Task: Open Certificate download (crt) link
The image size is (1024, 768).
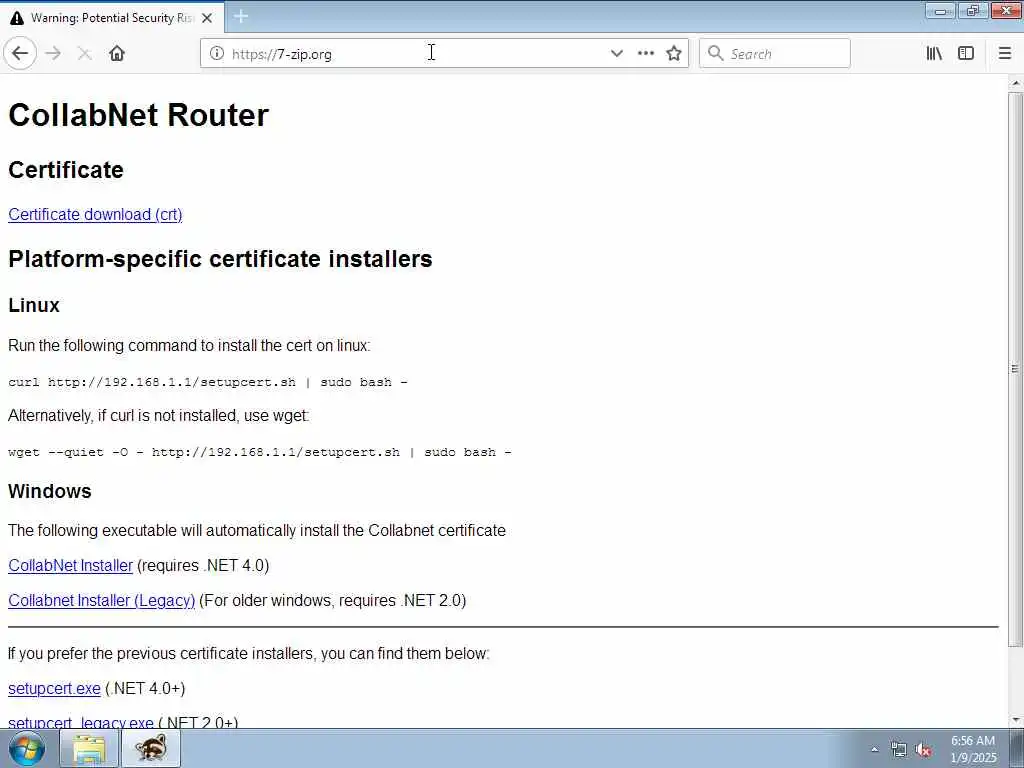Action: coord(95,214)
